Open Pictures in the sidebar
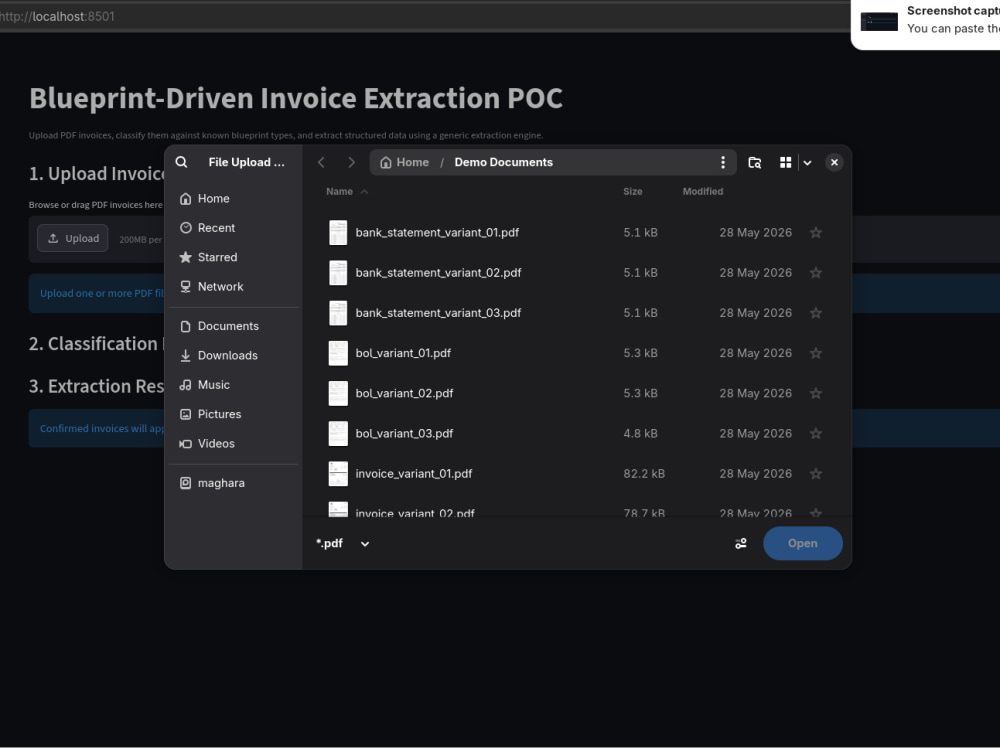This screenshot has width=1000, height=749. tap(233, 414)
